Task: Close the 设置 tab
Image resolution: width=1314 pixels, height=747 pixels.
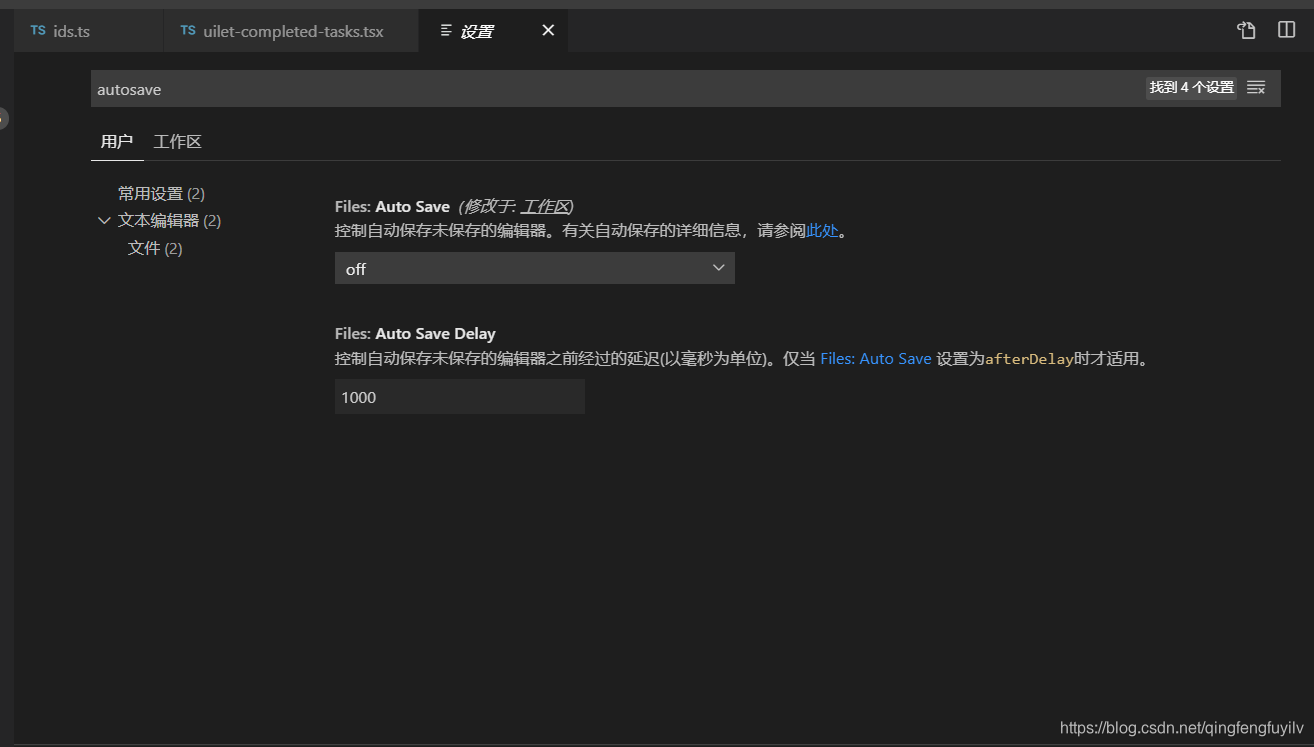Action: [x=548, y=30]
